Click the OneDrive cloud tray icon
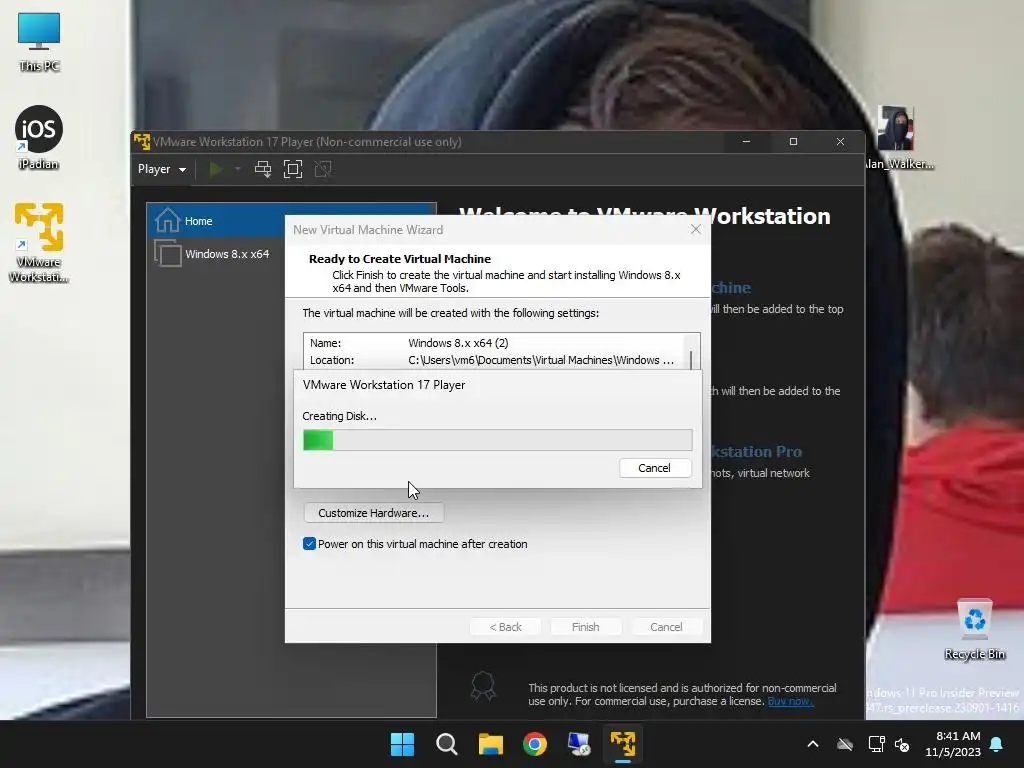The width and height of the screenshot is (1024, 768). (x=845, y=744)
